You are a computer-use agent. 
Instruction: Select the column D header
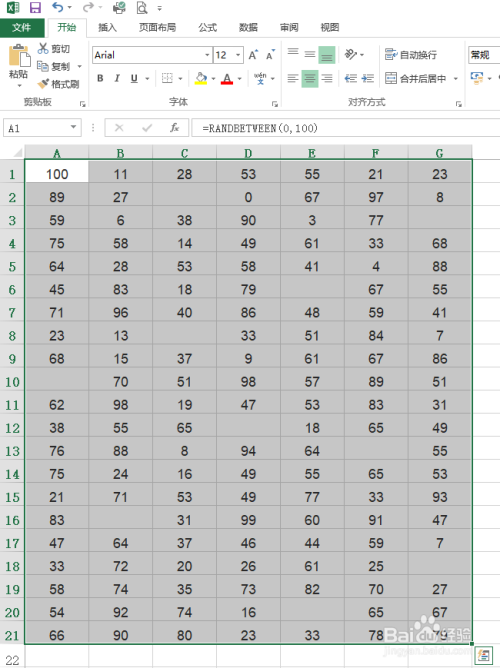(248, 153)
